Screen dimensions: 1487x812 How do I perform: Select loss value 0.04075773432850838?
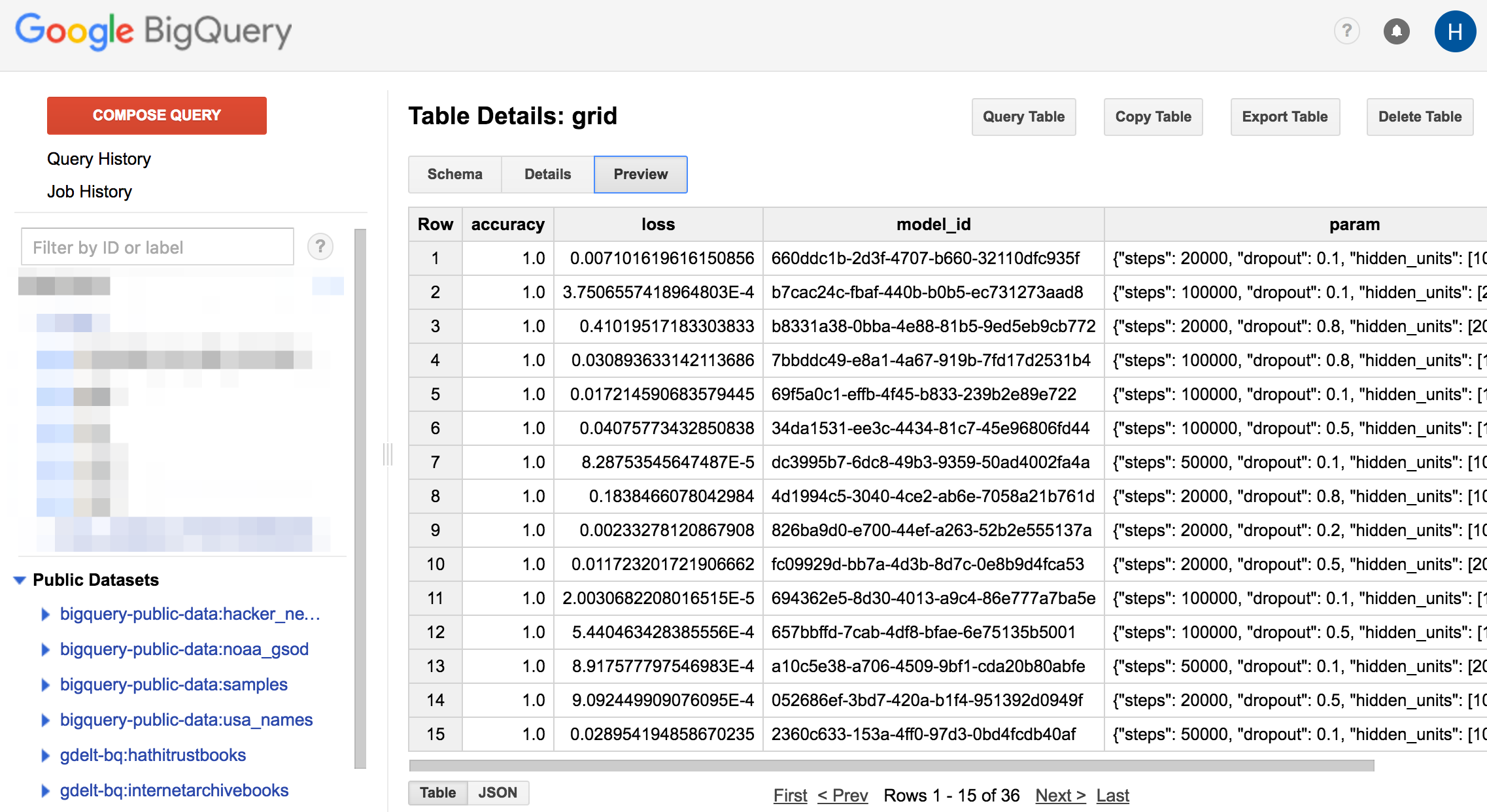point(658,428)
